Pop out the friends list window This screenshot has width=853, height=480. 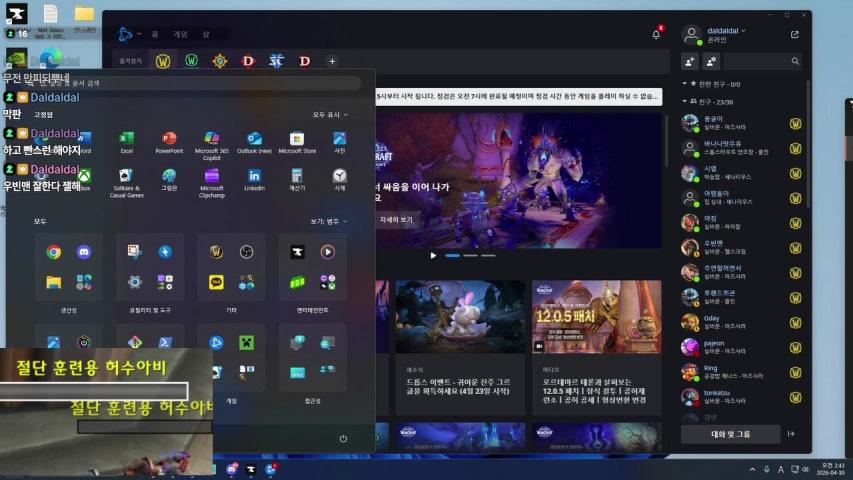[x=794, y=34]
